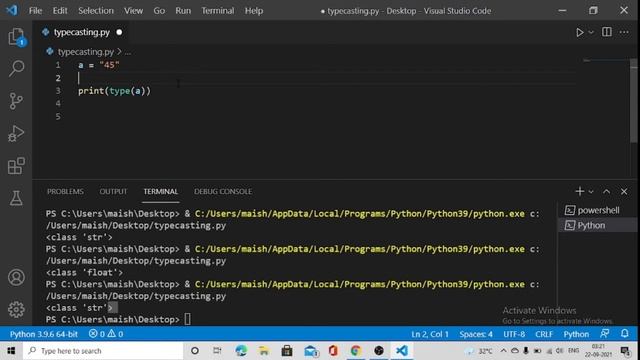Open notifications bell in status bar
This screenshot has width=640, height=360.
pos(624,334)
